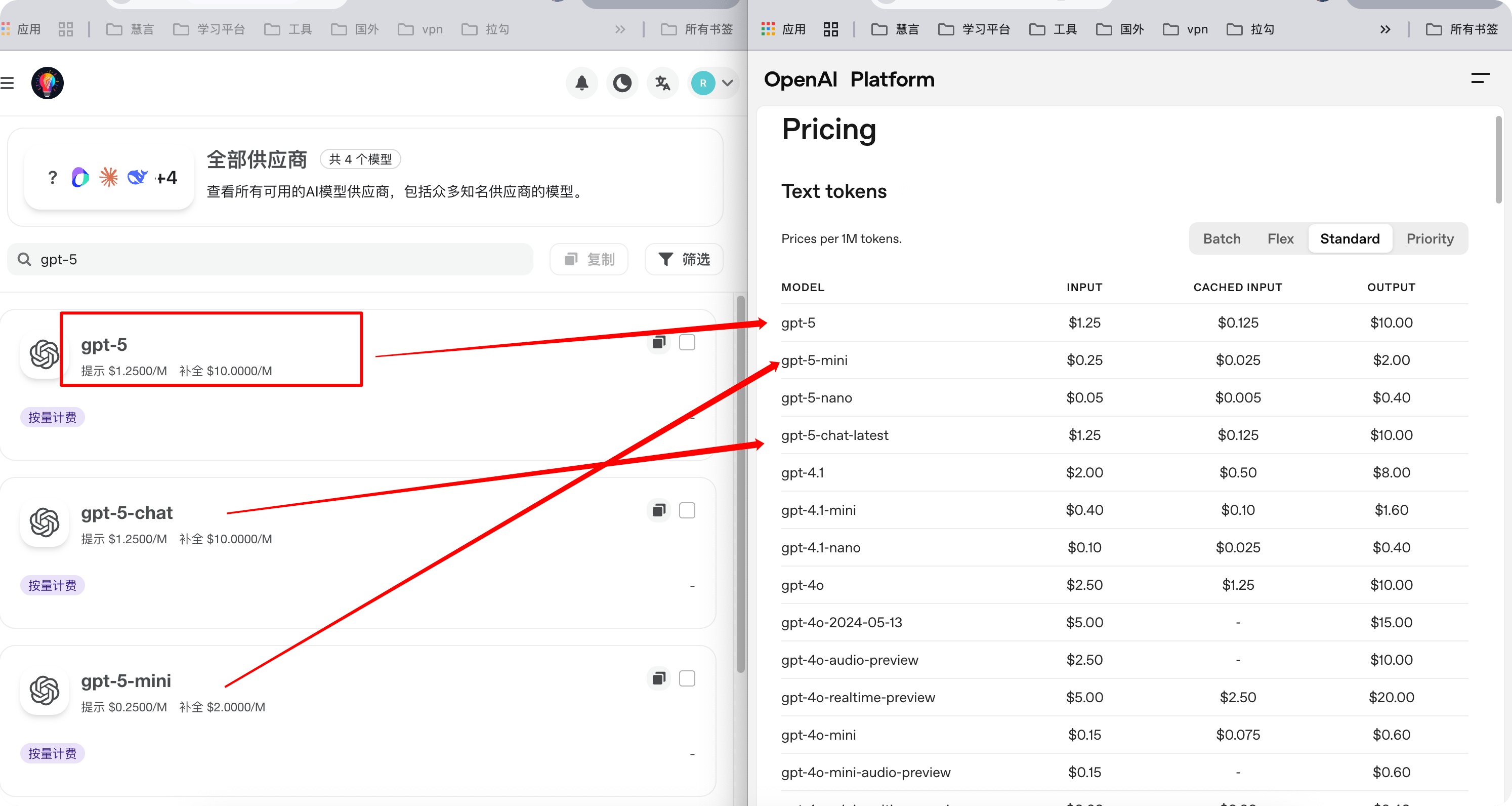Image resolution: width=1512 pixels, height=806 pixels.
Task: Select the Batch pricing tab
Action: 1222,238
